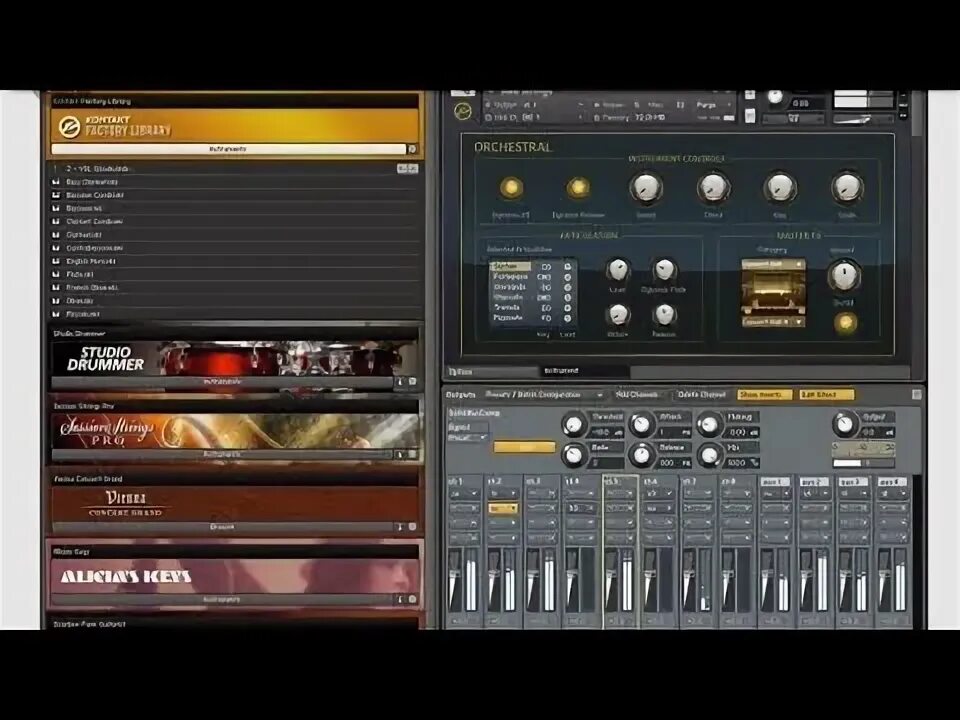The image size is (960, 720).
Task: Toggle the yellow bypass bar in compressor panel
Action: pyautogui.click(x=525, y=448)
